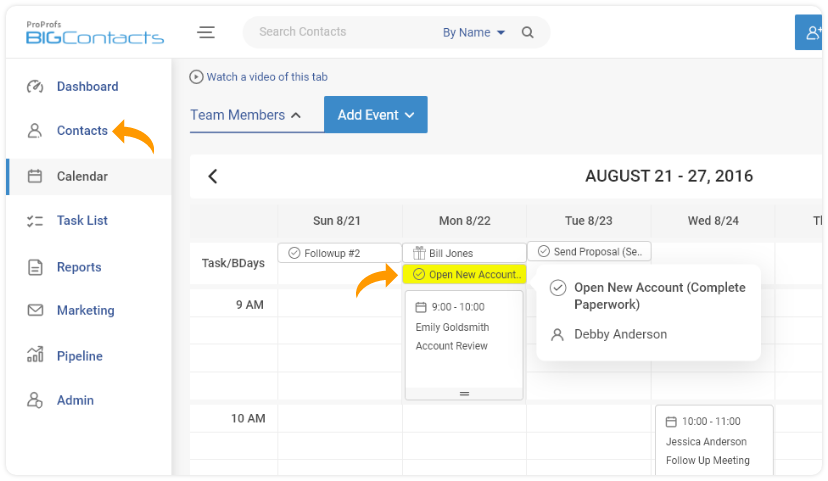828x481 pixels.
Task: Click the ProProfs BIGContacts logo
Action: pyautogui.click(x=95, y=33)
